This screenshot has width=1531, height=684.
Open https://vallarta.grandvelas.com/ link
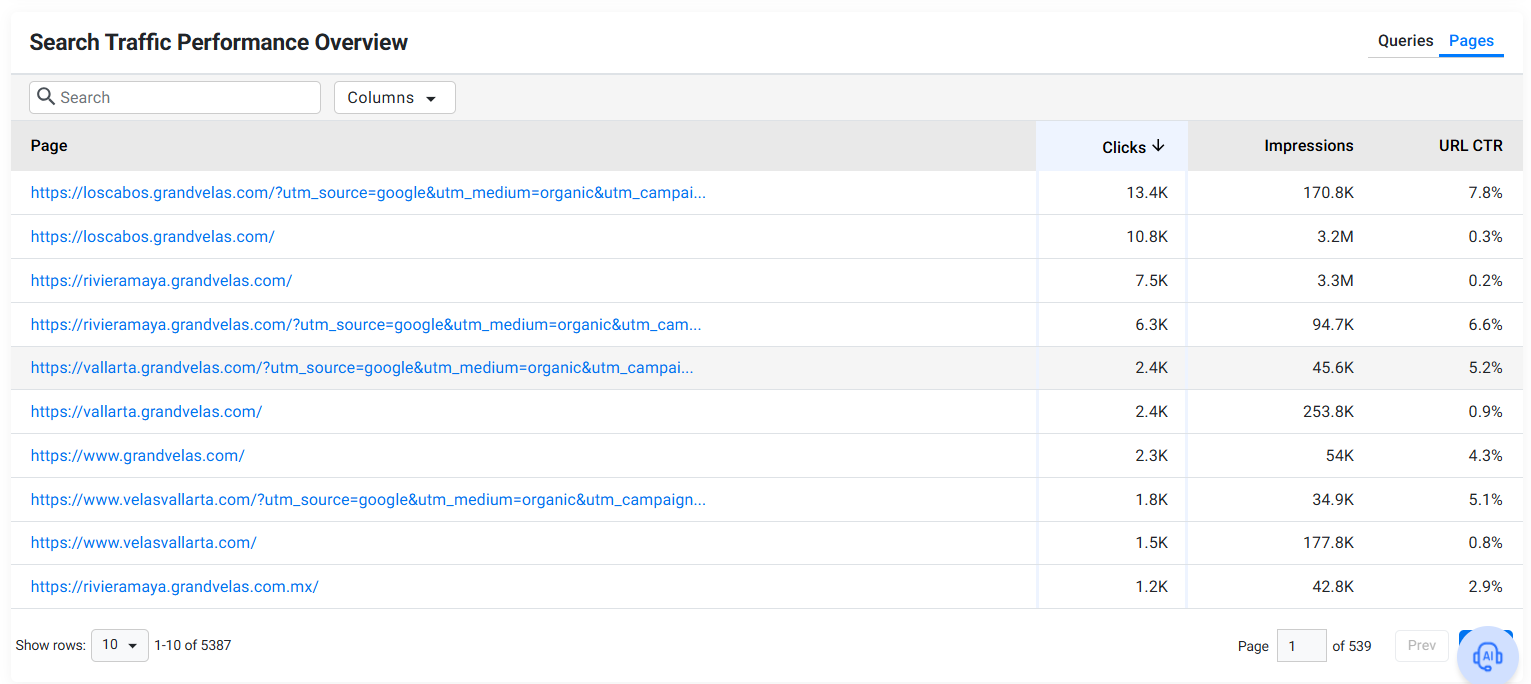point(146,412)
